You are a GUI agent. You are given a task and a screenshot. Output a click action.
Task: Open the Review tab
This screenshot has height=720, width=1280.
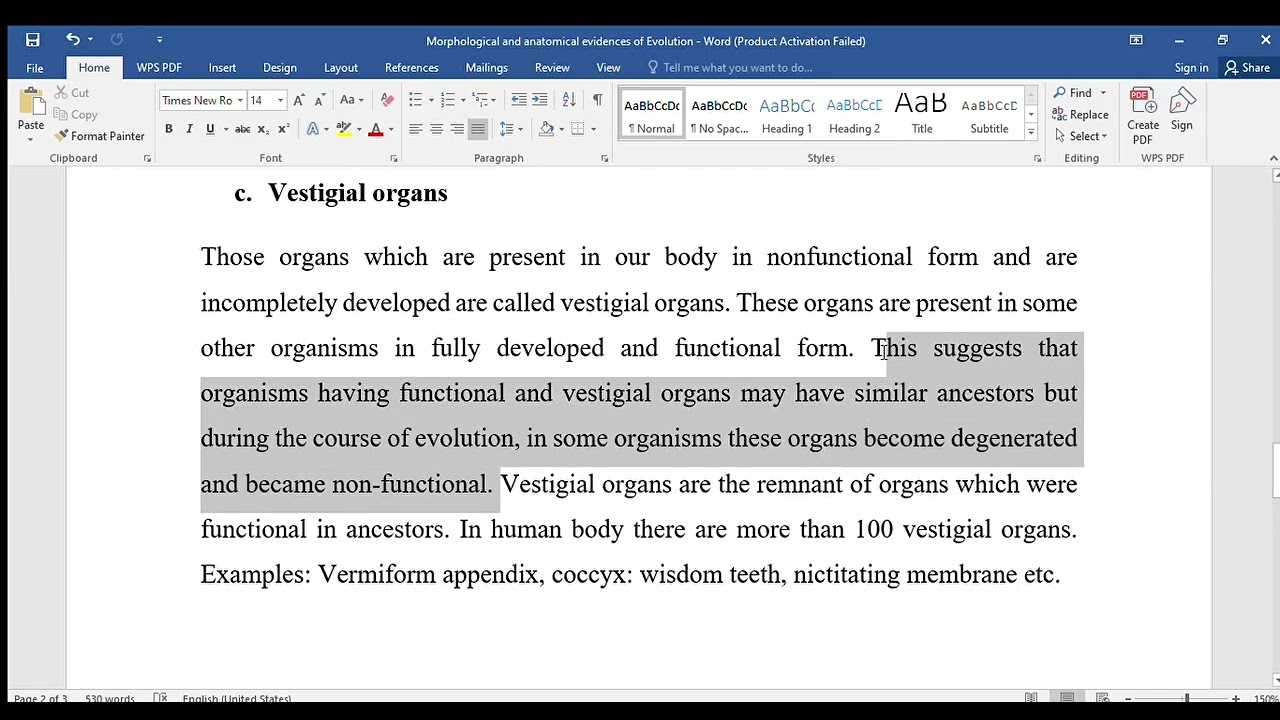click(x=552, y=68)
